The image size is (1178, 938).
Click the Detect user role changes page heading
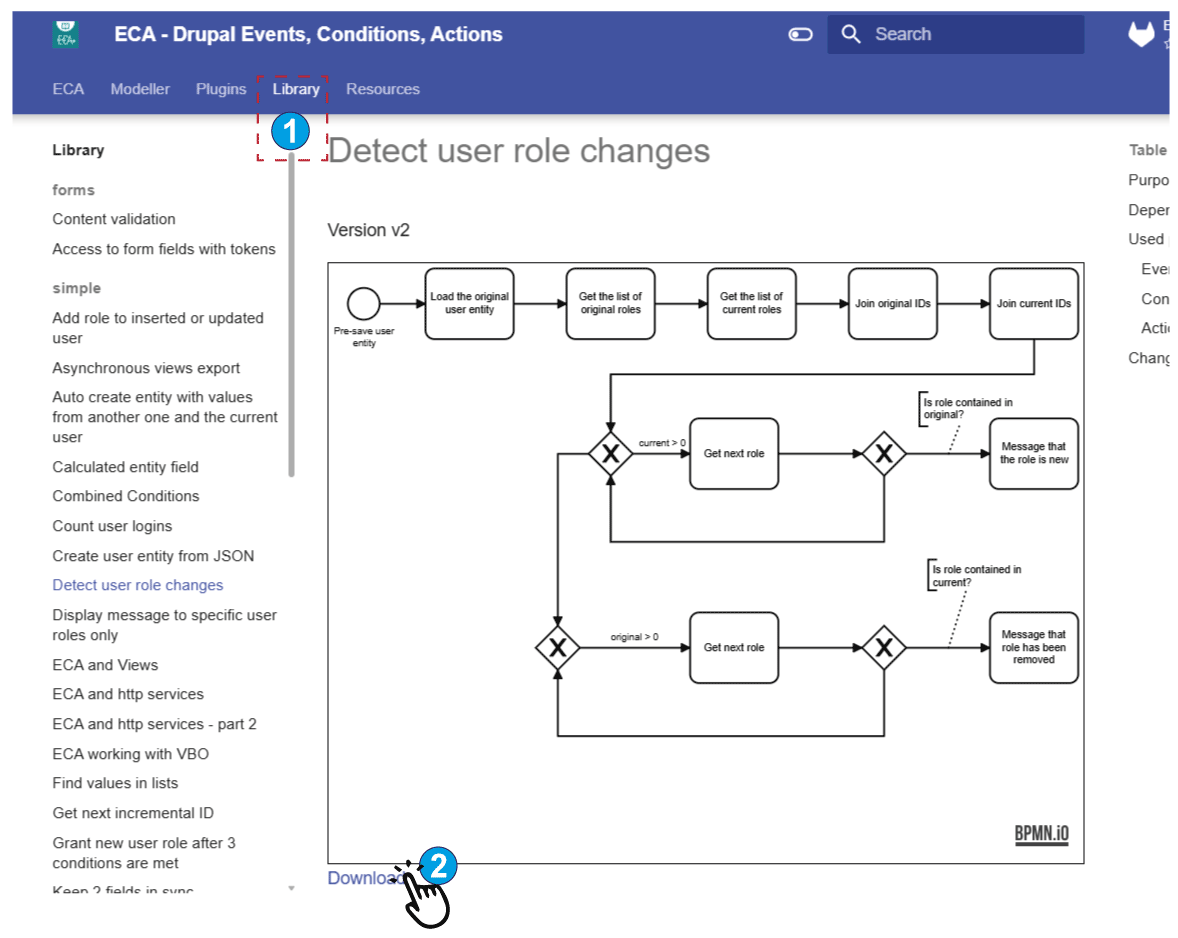pyautogui.click(x=519, y=151)
